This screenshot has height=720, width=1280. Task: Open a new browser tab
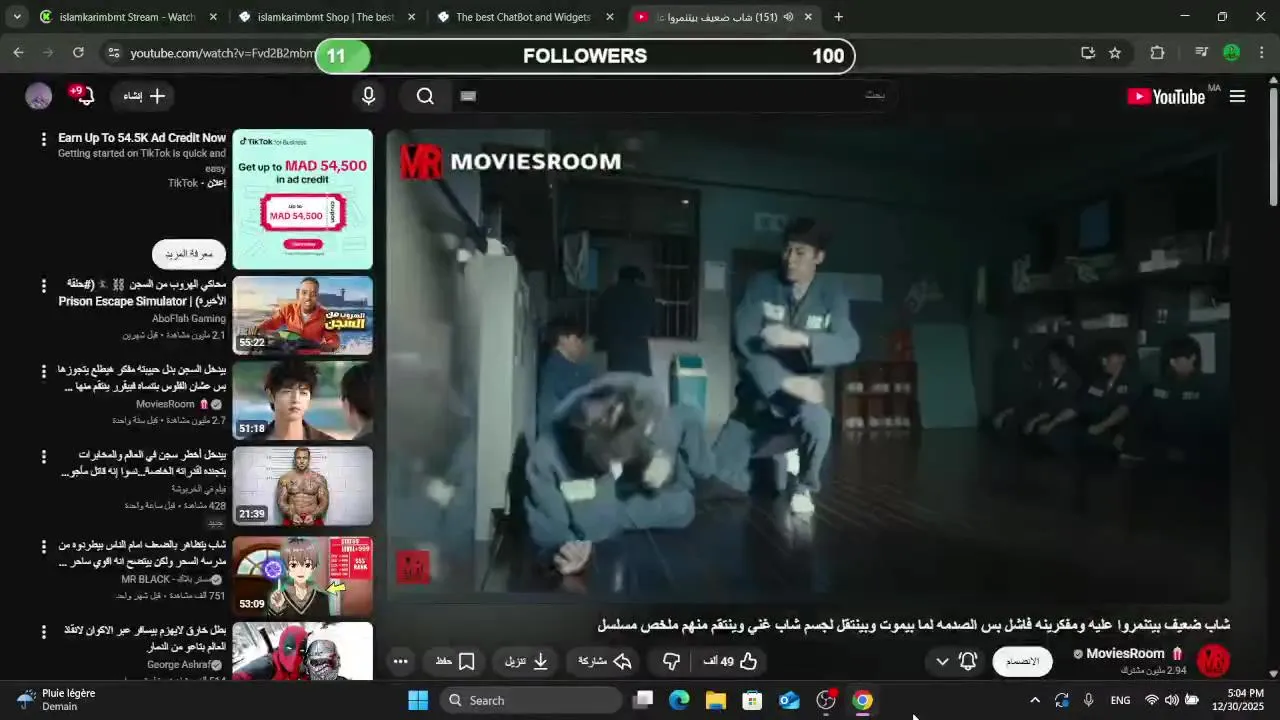[x=838, y=17]
